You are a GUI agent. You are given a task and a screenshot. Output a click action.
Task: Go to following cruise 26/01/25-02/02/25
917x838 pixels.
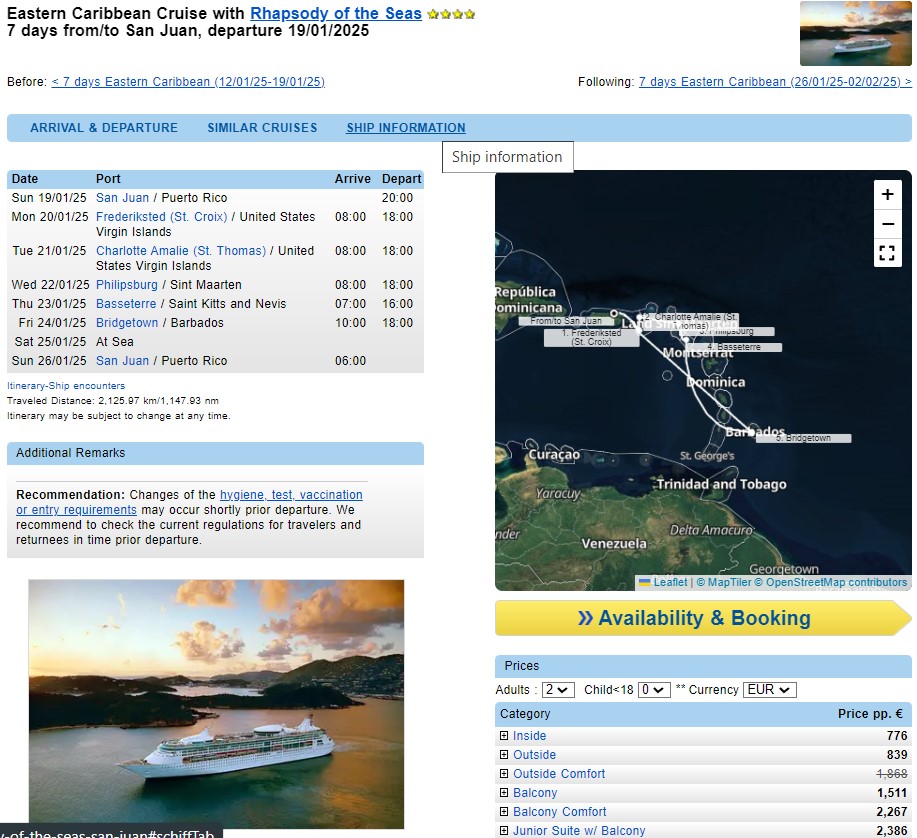(775, 82)
